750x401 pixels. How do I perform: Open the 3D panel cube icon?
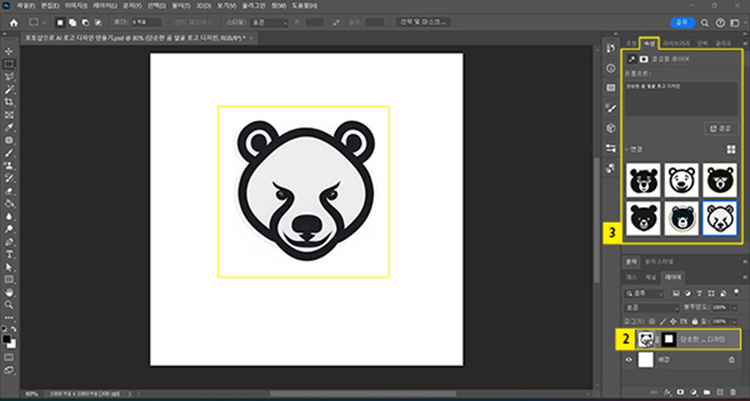tap(611, 128)
